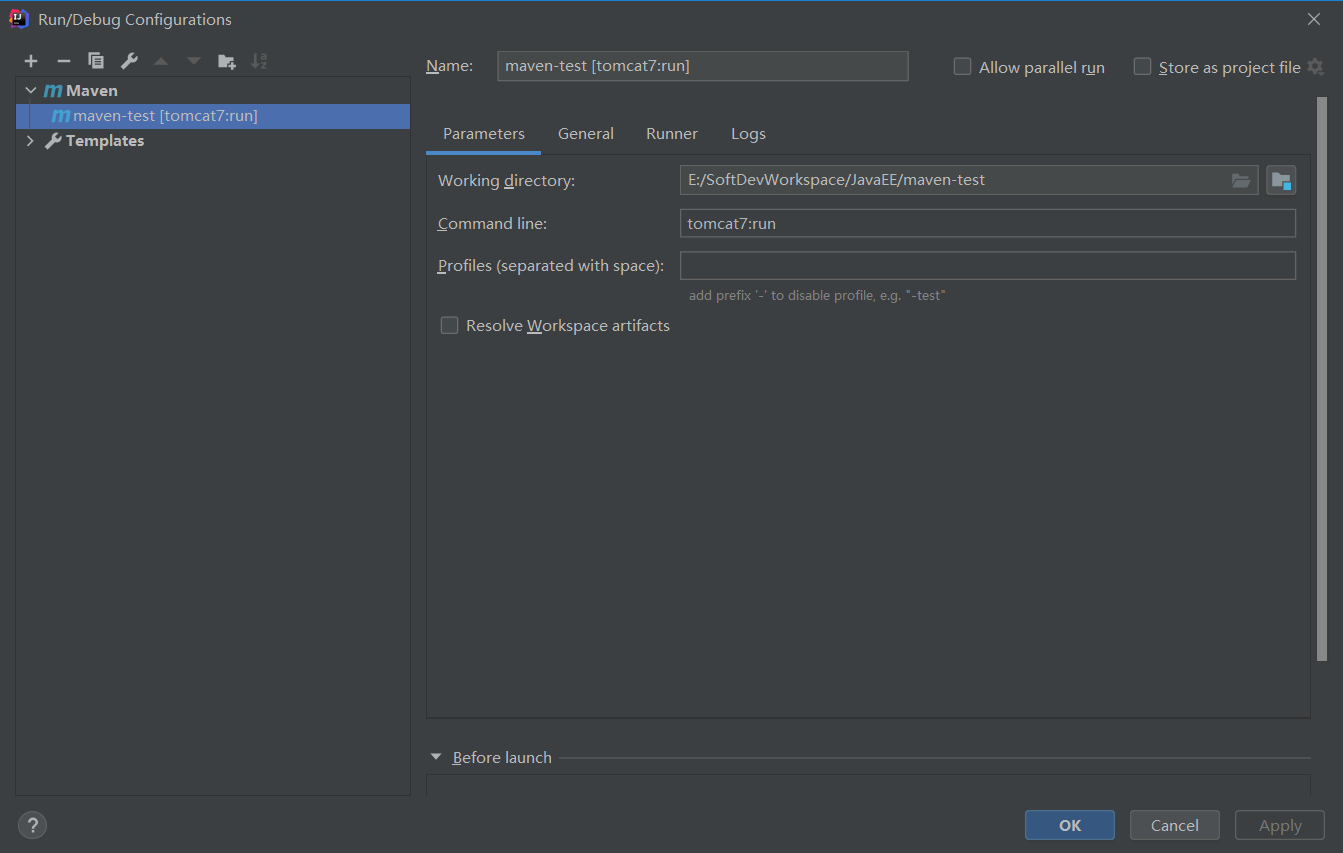This screenshot has width=1343, height=853.
Task: Focus the Profiles input field
Action: [987, 266]
